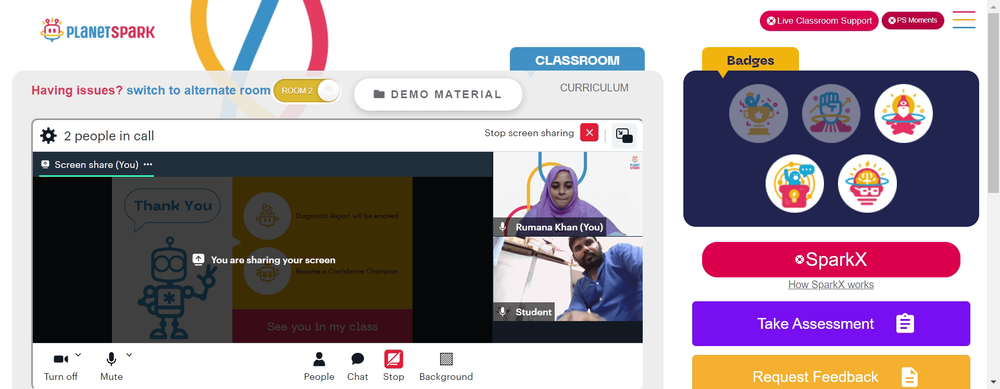Select the meditating wizard badge
This screenshot has width=1000, height=389.
click(x=903, y=114)
